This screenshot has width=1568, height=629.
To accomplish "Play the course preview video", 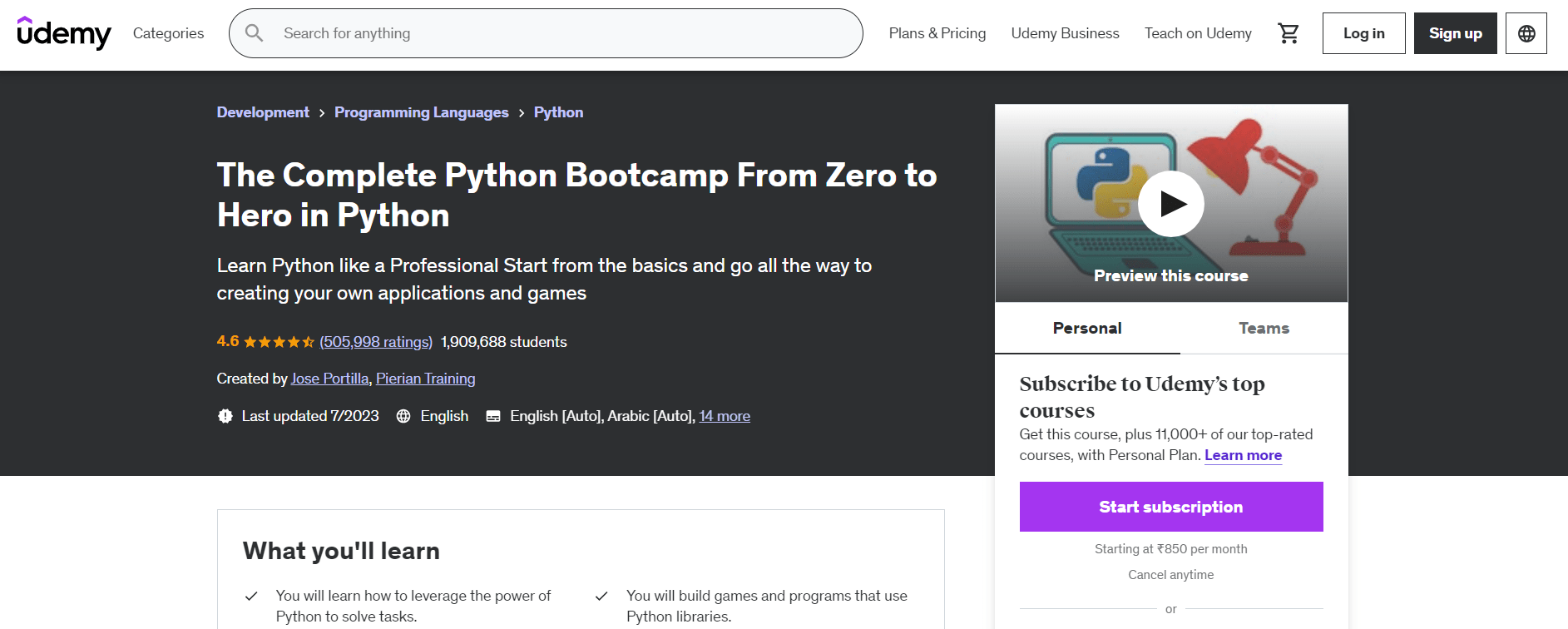I will click(x=1171, y=204).
